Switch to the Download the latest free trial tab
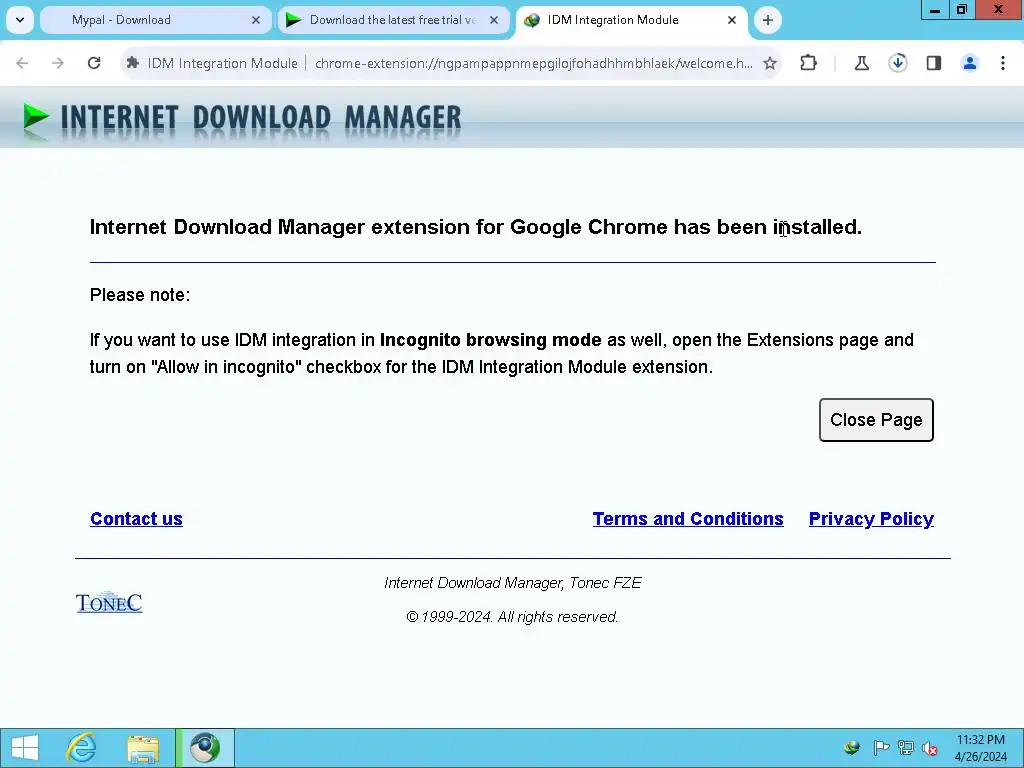Viewport: 1024px width, 768px height. (x=393, y=20)
